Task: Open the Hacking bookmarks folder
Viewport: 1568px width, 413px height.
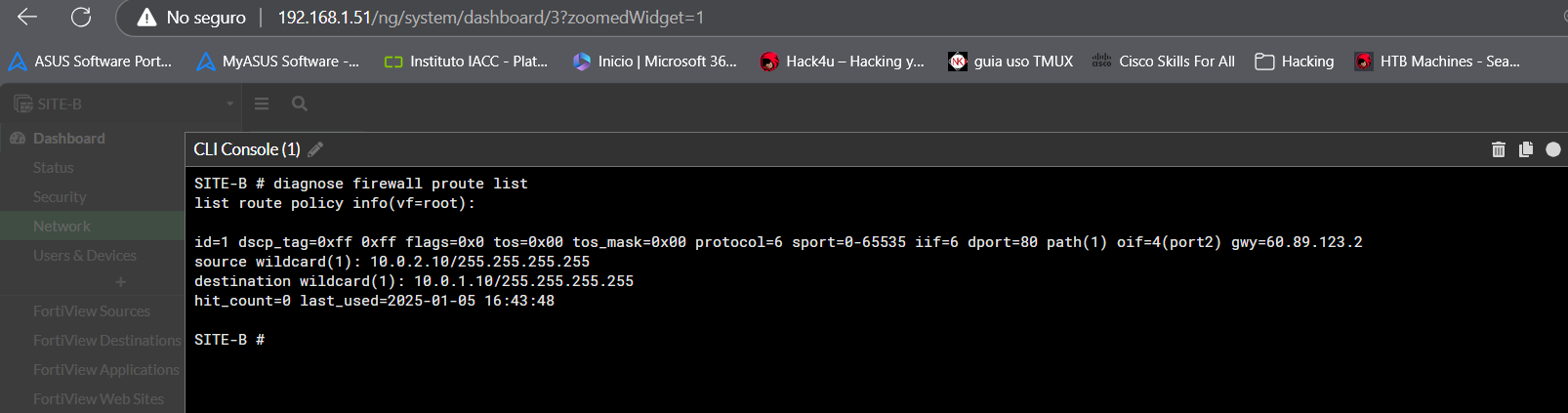Action: pyautogui.click(x=1295, y=62)
